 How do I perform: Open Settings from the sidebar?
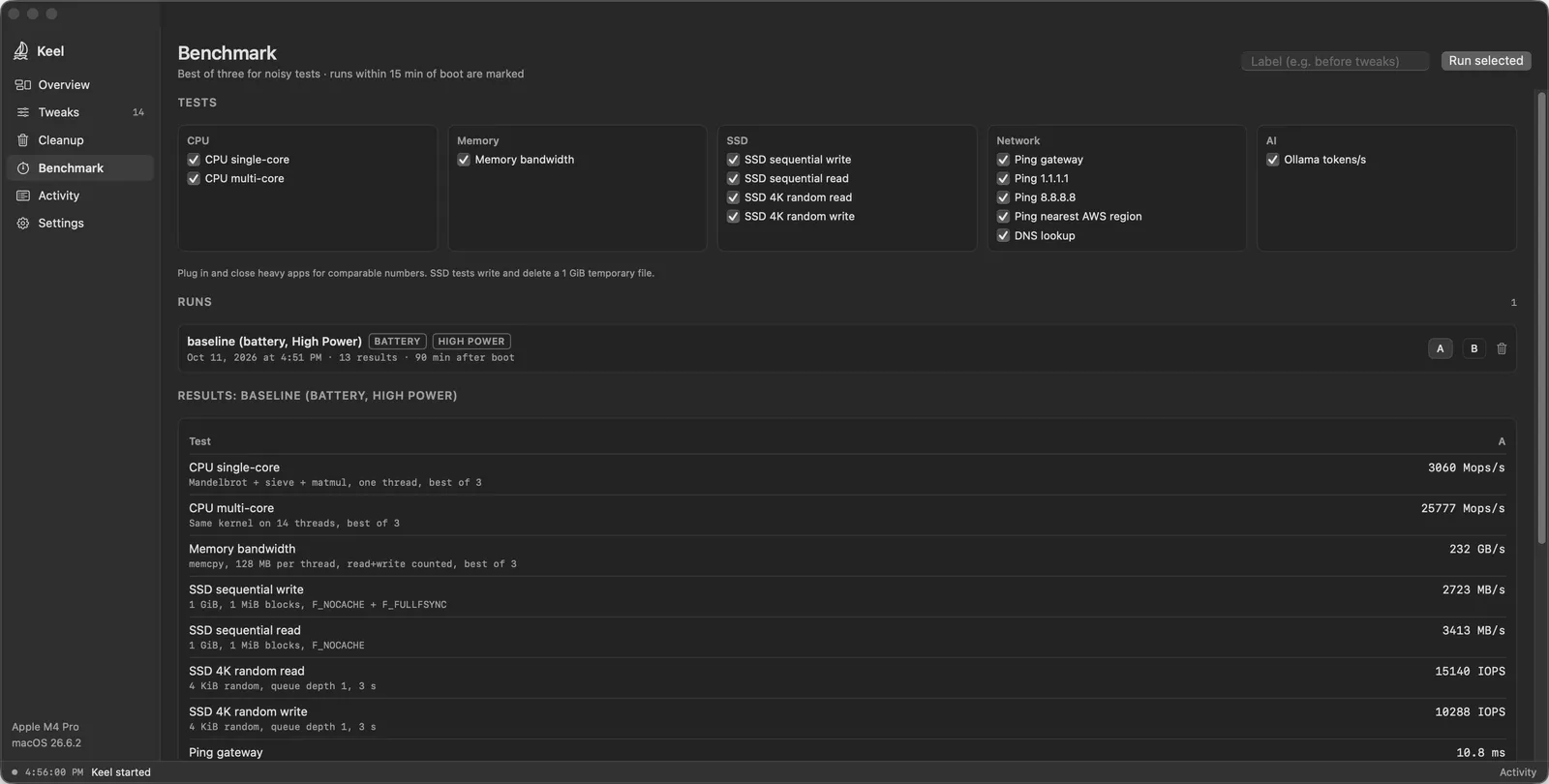[x=80, y=224]
